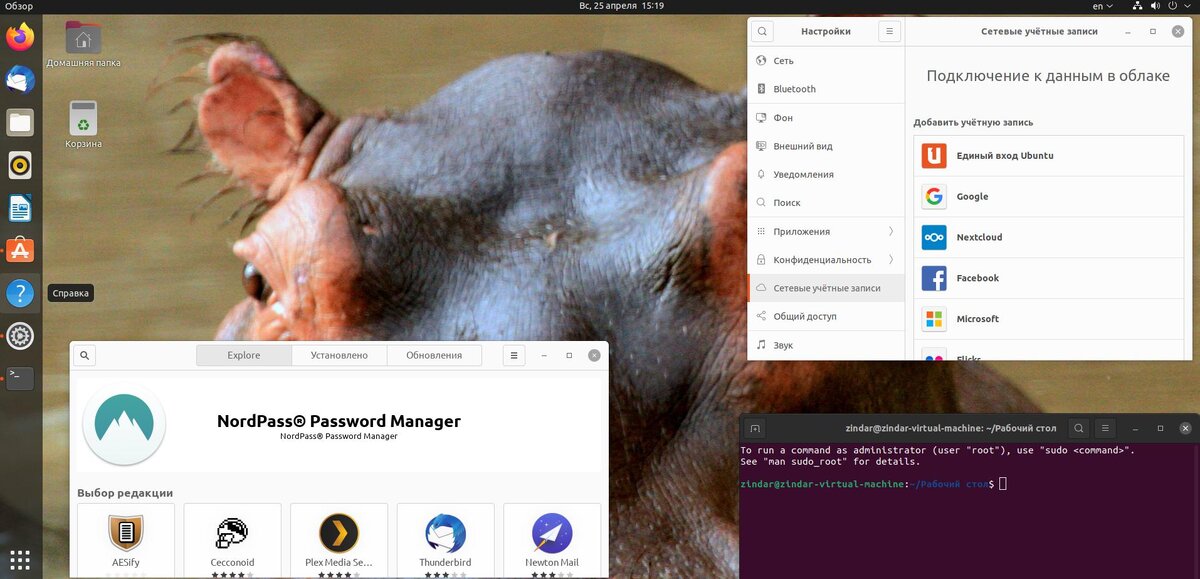The image size is (1200, 579).
Task: Open LibreOffice Writer dock icon
Action: [x=20, y=208]
